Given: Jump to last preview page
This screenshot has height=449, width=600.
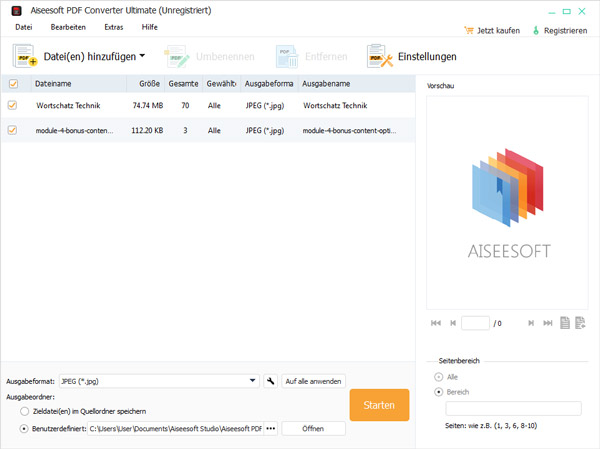Looking at the screenshot, I should coord(547,323).
